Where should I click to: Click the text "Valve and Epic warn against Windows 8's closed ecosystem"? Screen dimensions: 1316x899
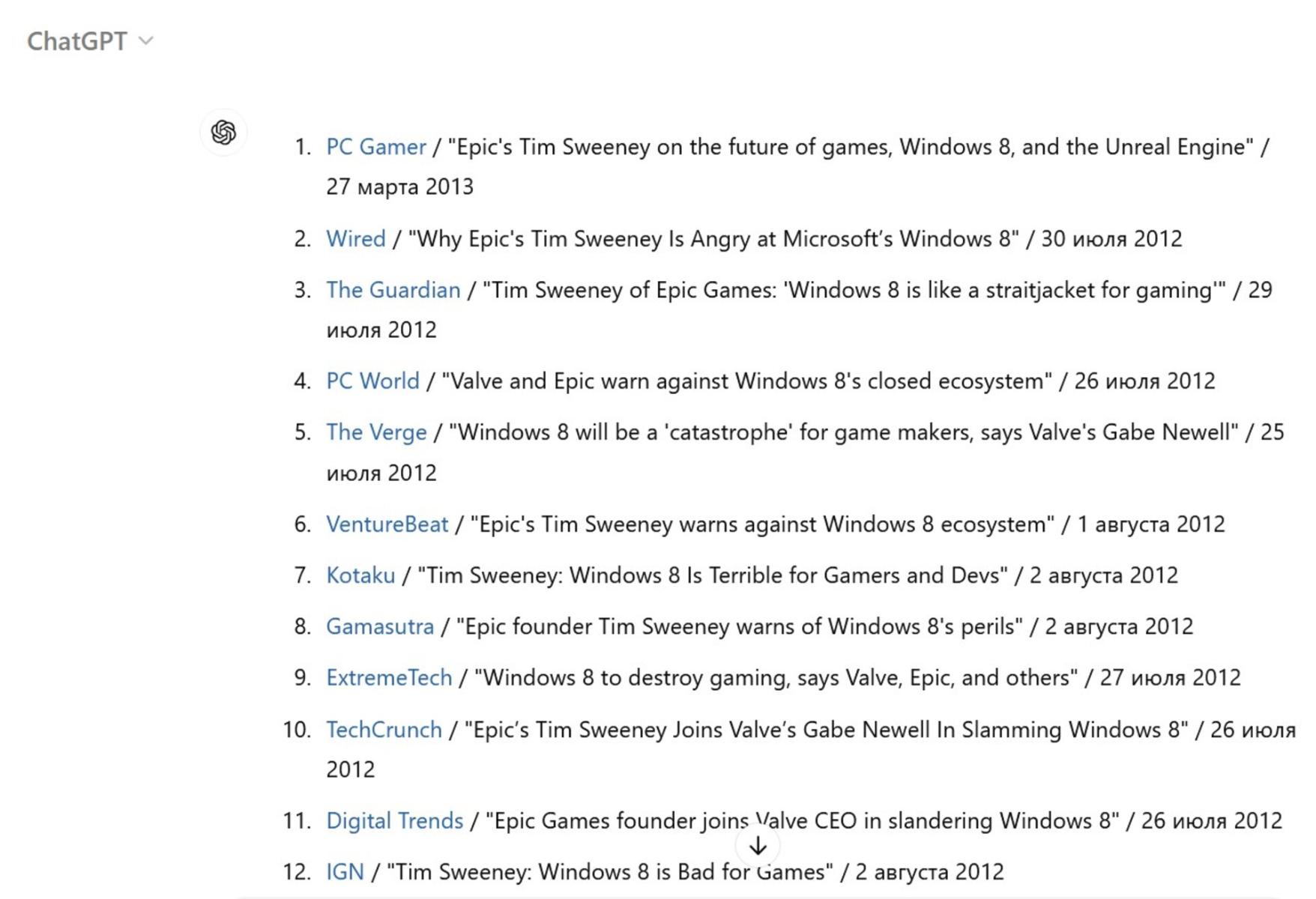tap(746, 381)
